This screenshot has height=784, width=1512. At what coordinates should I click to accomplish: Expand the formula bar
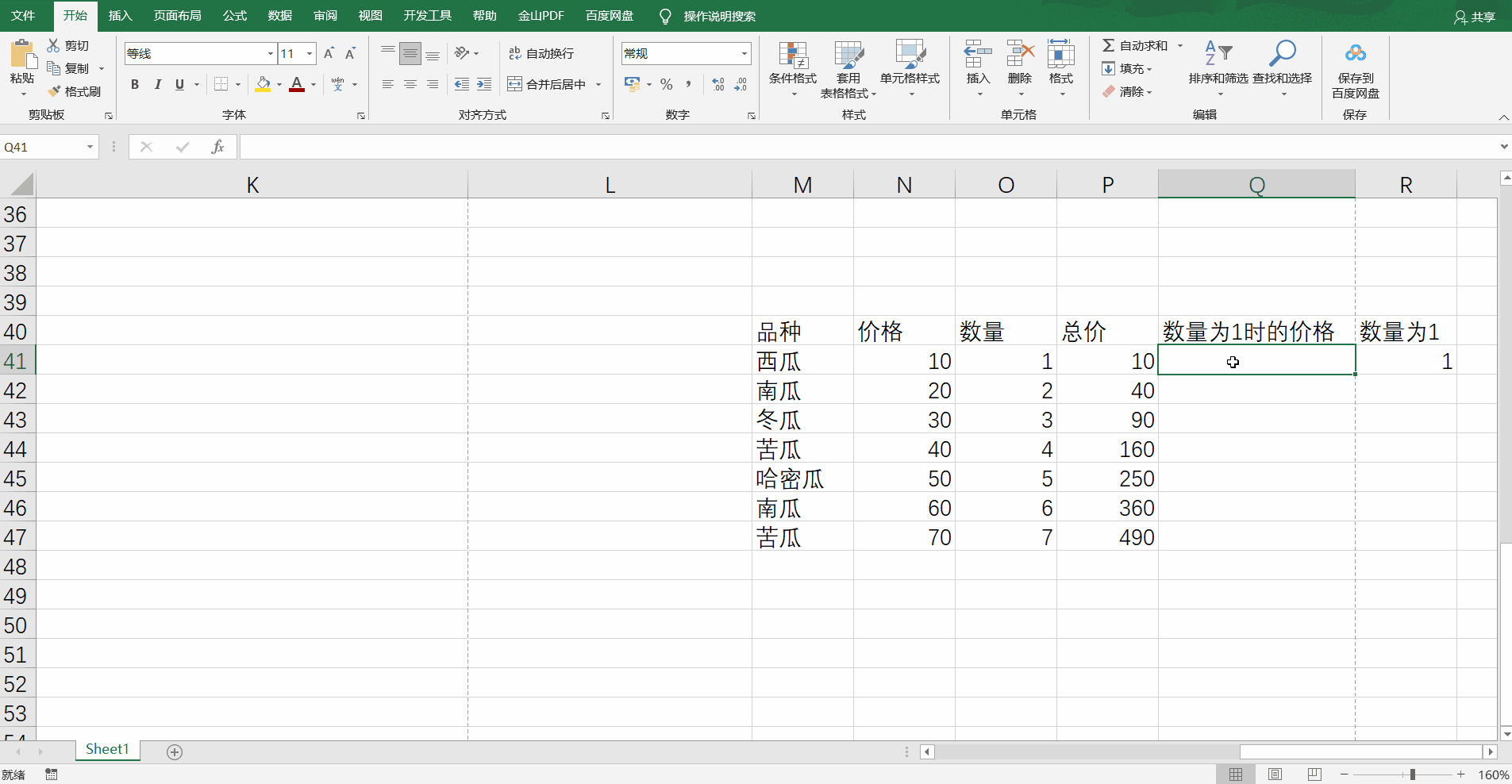click(1503, 147)
